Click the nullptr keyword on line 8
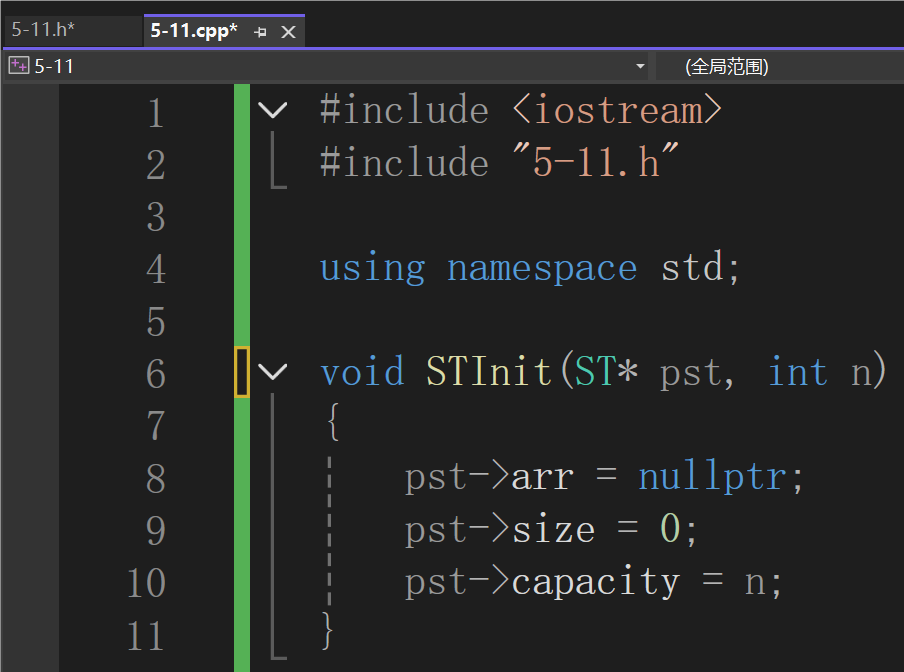The height and width of the screenshot is (672, 904). point(712,476)
